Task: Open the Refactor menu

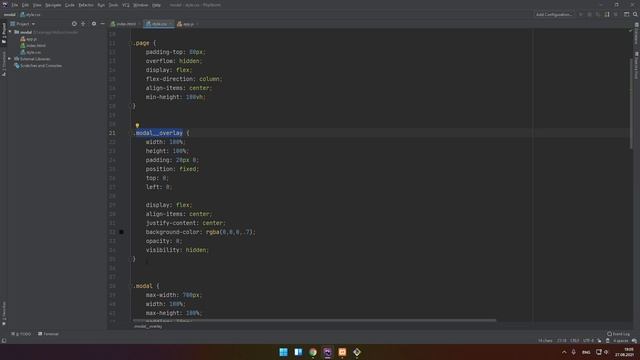Action: coord(86,5)
